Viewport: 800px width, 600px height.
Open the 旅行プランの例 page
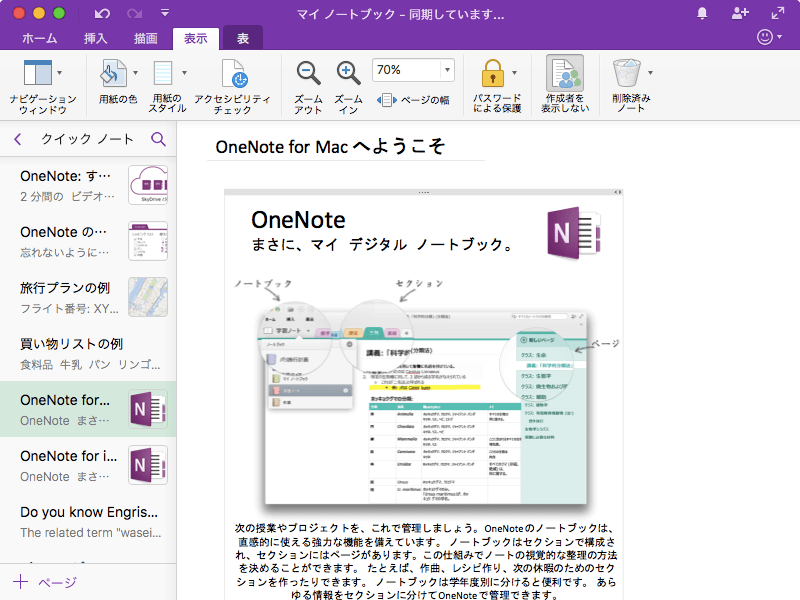[x=88, y=297]
